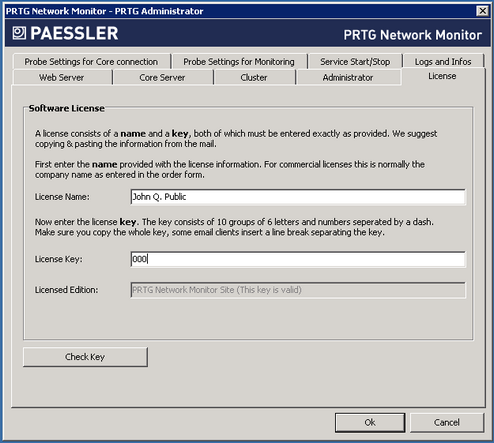Viewport: 494px width, 443px height.
Task: Close the PRTG Administrator window
Action: click(482, 11)
